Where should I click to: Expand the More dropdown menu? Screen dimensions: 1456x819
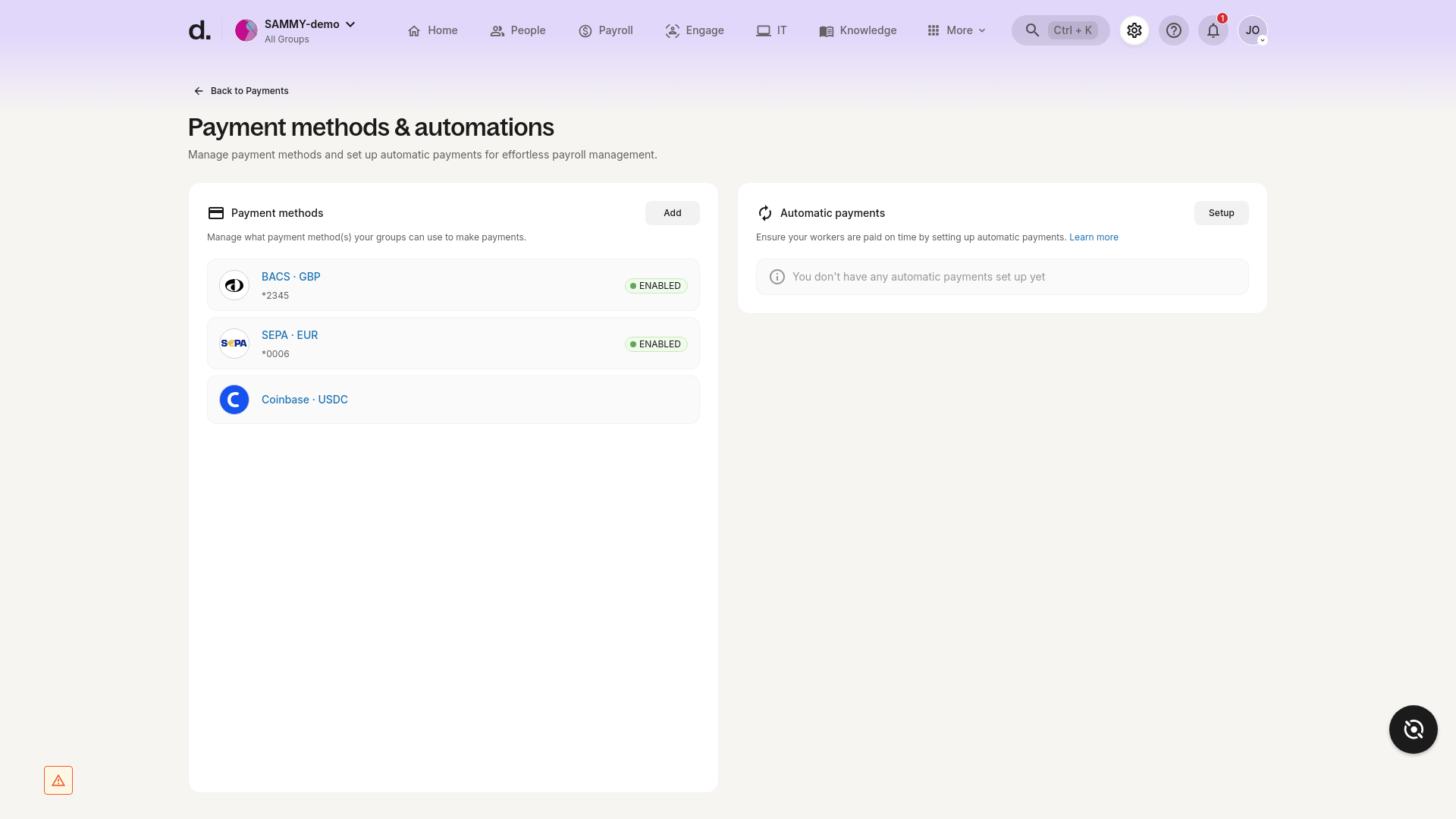(957, 30)
